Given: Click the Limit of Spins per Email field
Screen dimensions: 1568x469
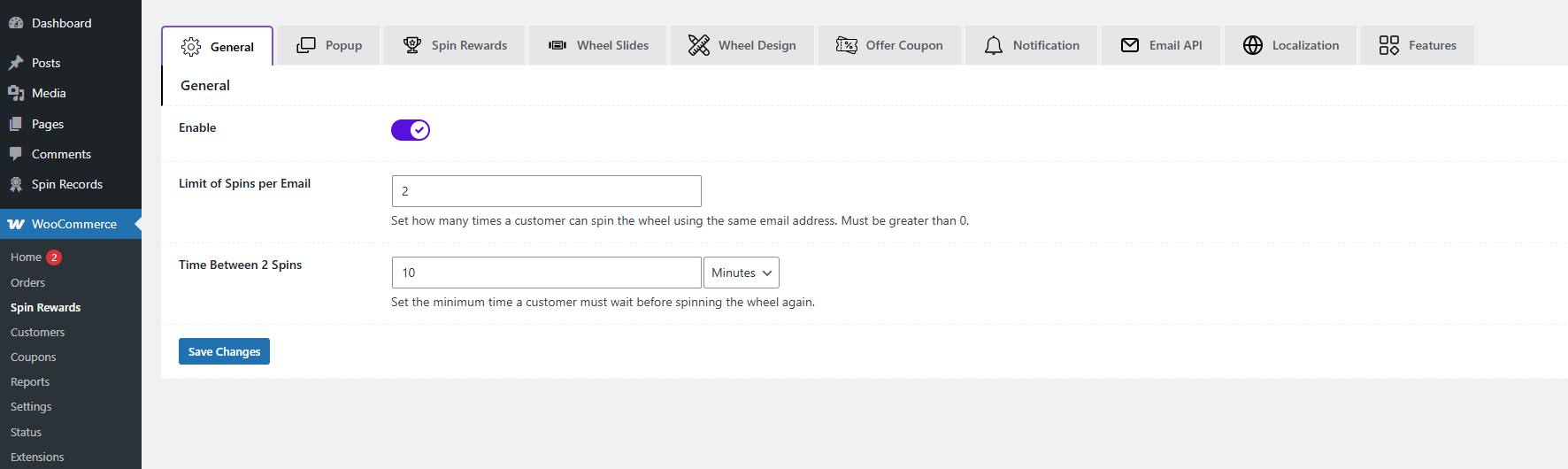Looking at the screenshot, I should click(547, 191).
